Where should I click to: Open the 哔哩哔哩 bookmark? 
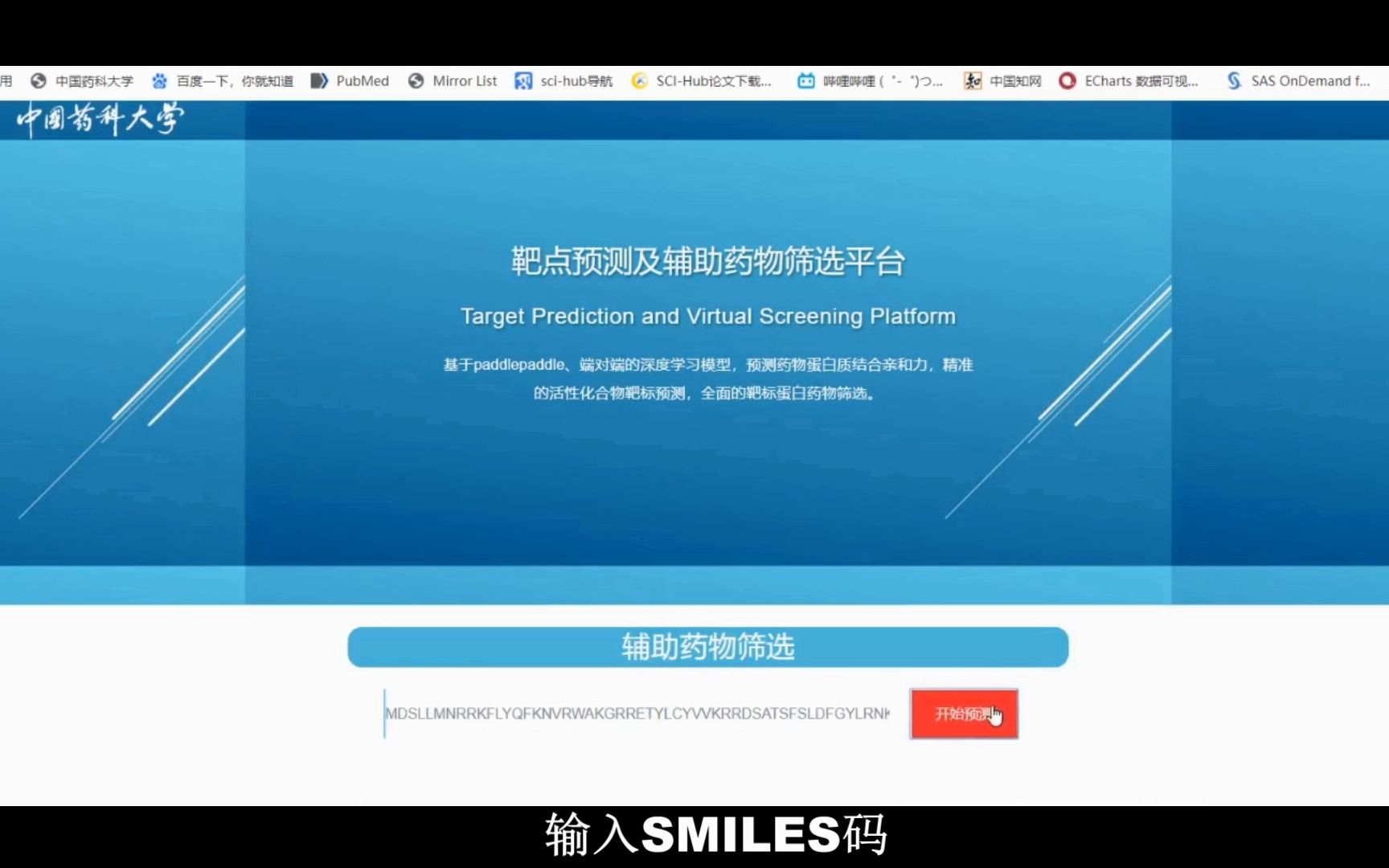coord(870,81)
